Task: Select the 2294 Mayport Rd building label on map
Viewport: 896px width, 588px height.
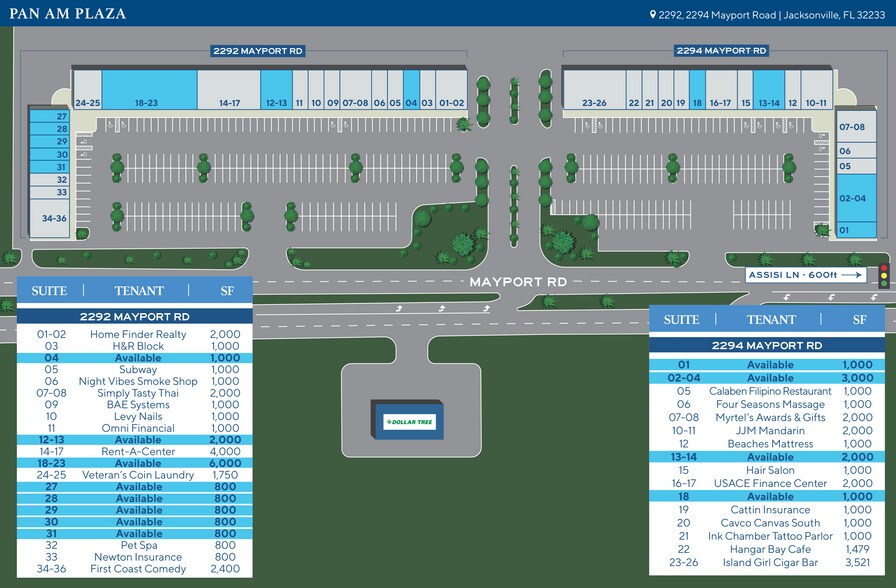Action: [721, 50]
